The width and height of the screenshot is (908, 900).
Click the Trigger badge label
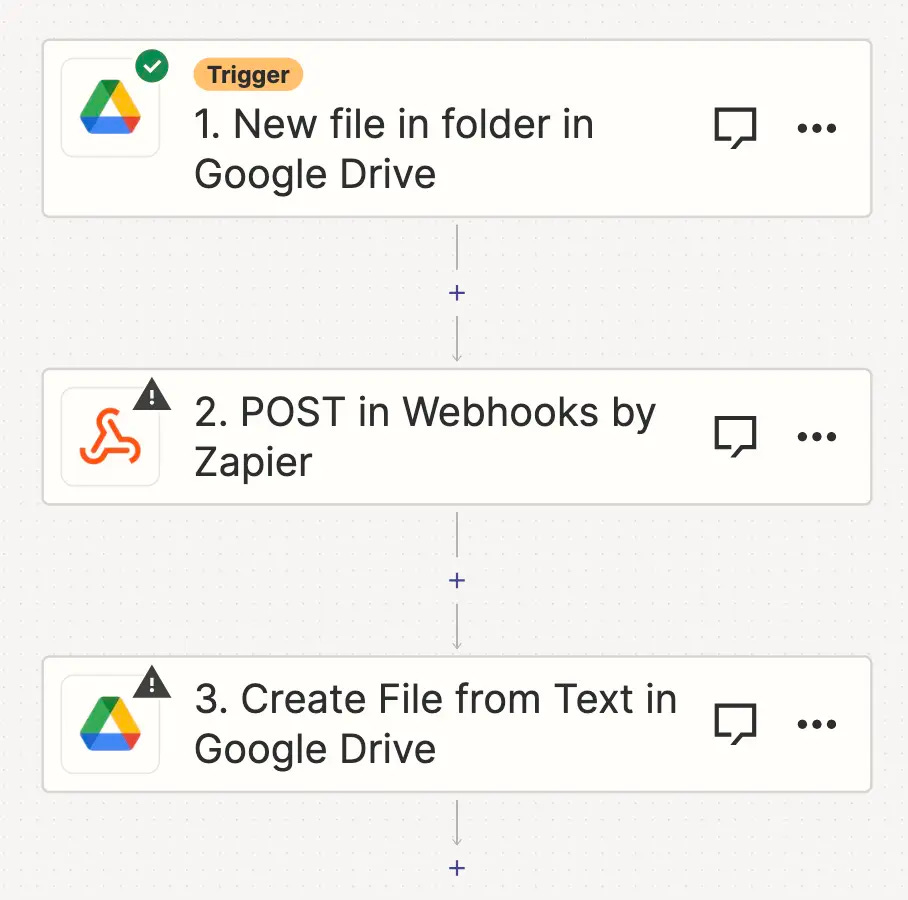point(248,75)
